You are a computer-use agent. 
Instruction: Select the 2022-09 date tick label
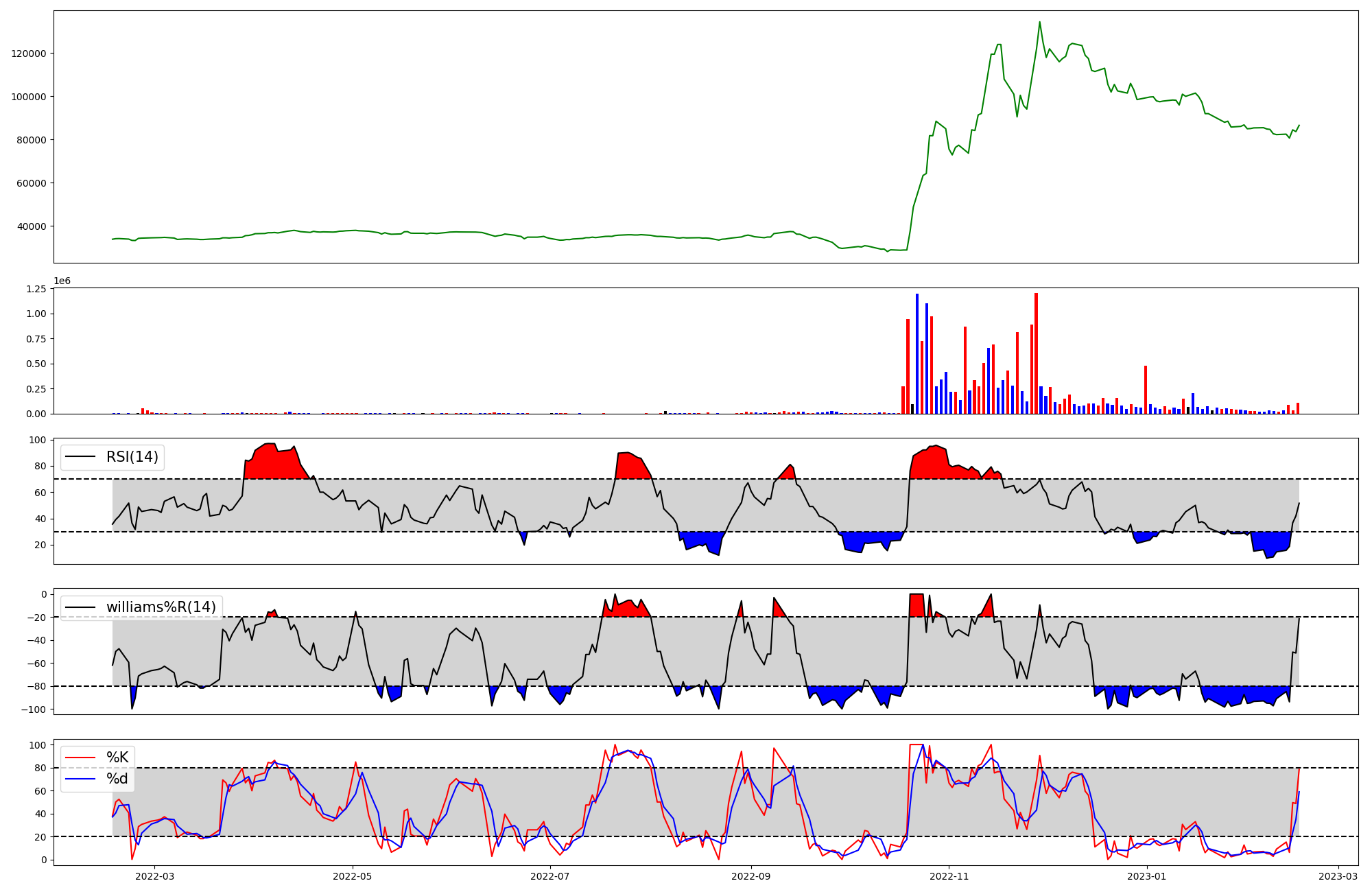(751, 876)
